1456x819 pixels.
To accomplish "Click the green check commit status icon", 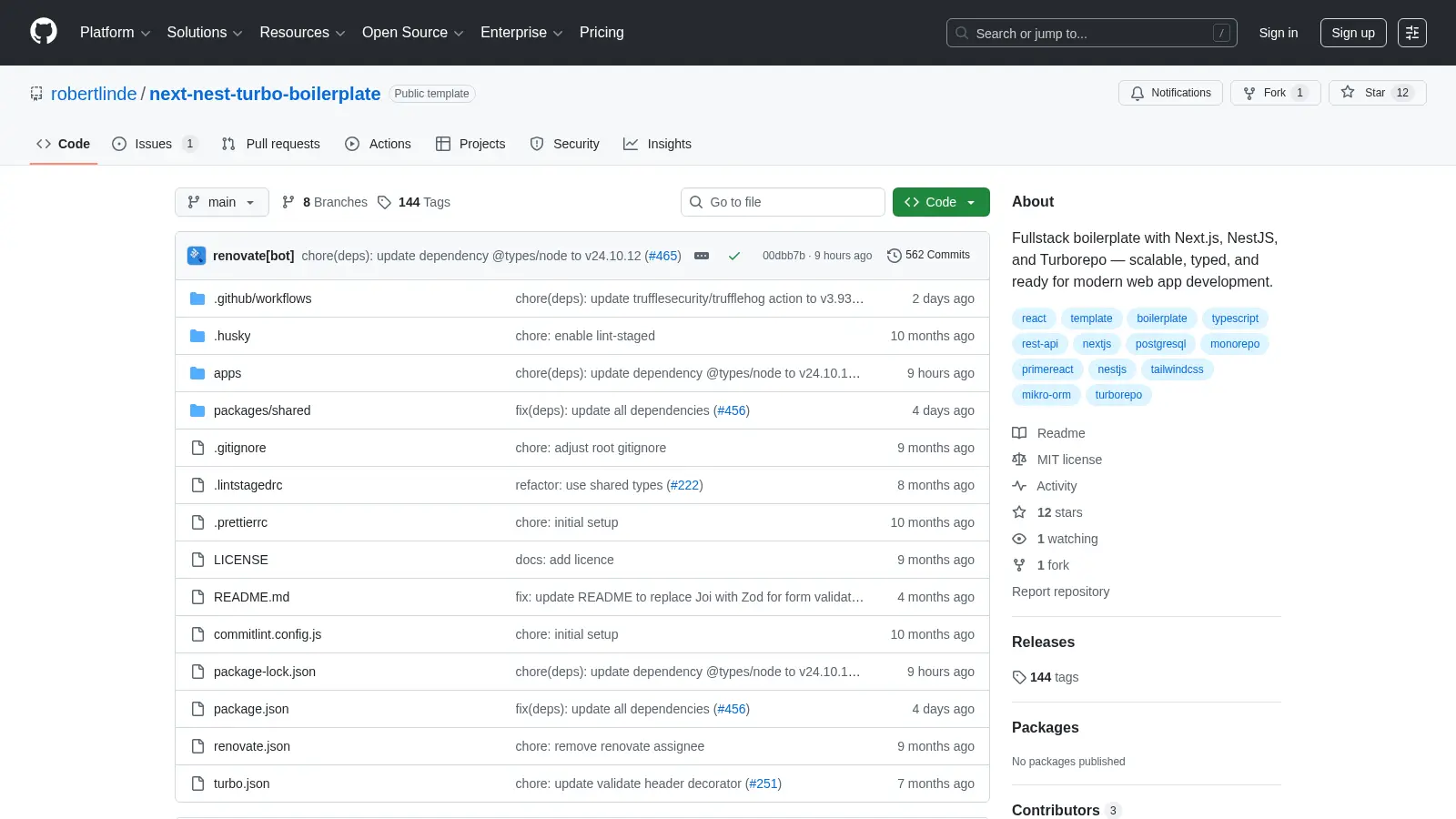I will coord(734,256).
